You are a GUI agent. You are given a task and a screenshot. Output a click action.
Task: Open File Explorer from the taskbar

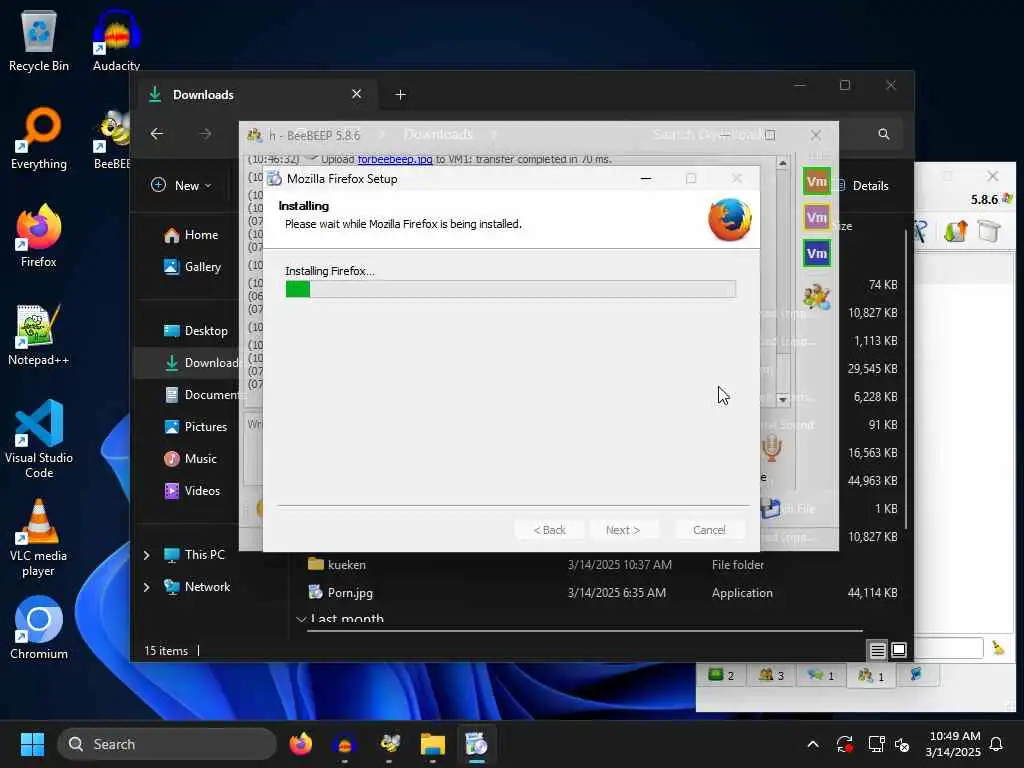click(432, 744)
